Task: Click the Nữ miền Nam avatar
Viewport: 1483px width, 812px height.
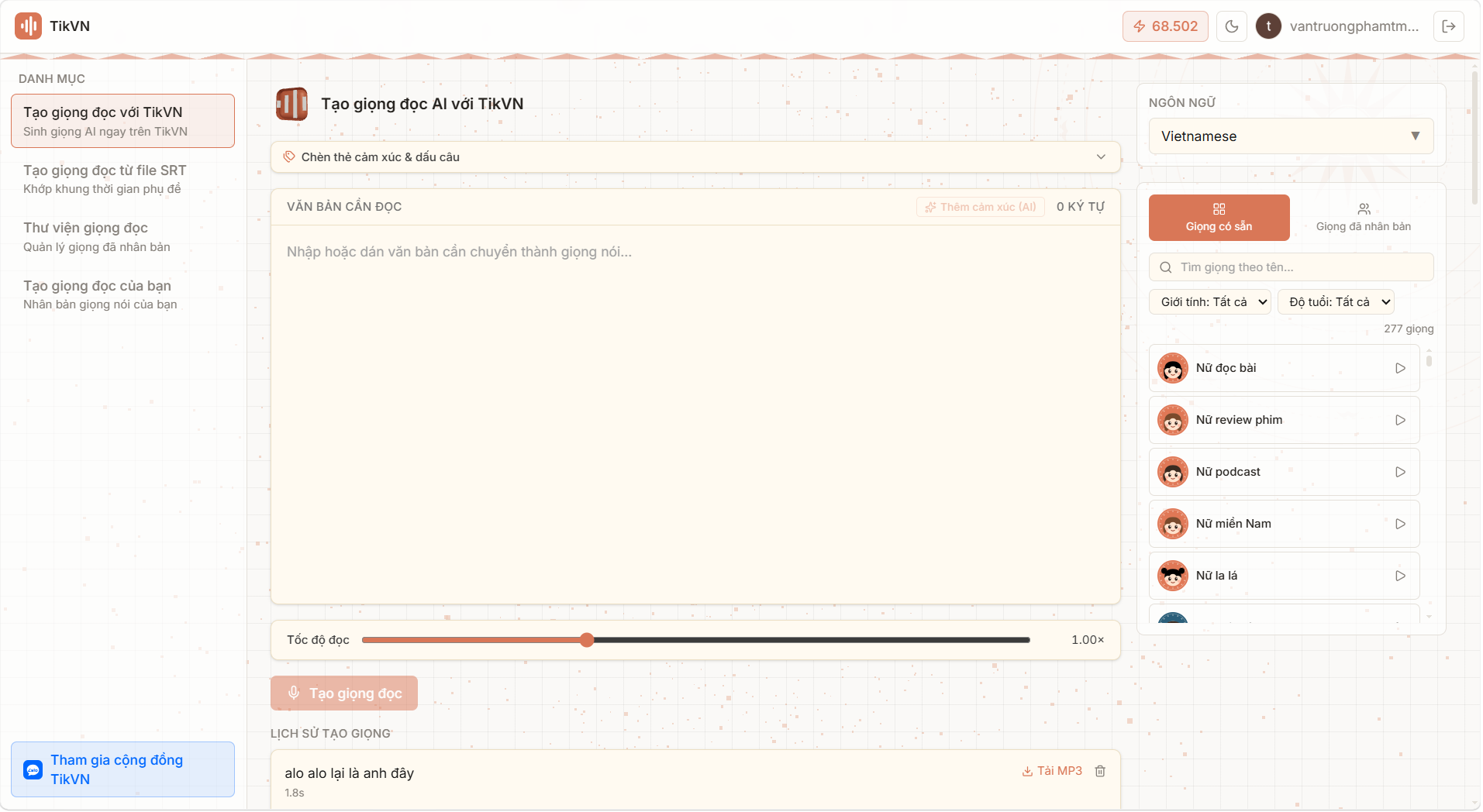Action: (x=1173, y=524)
